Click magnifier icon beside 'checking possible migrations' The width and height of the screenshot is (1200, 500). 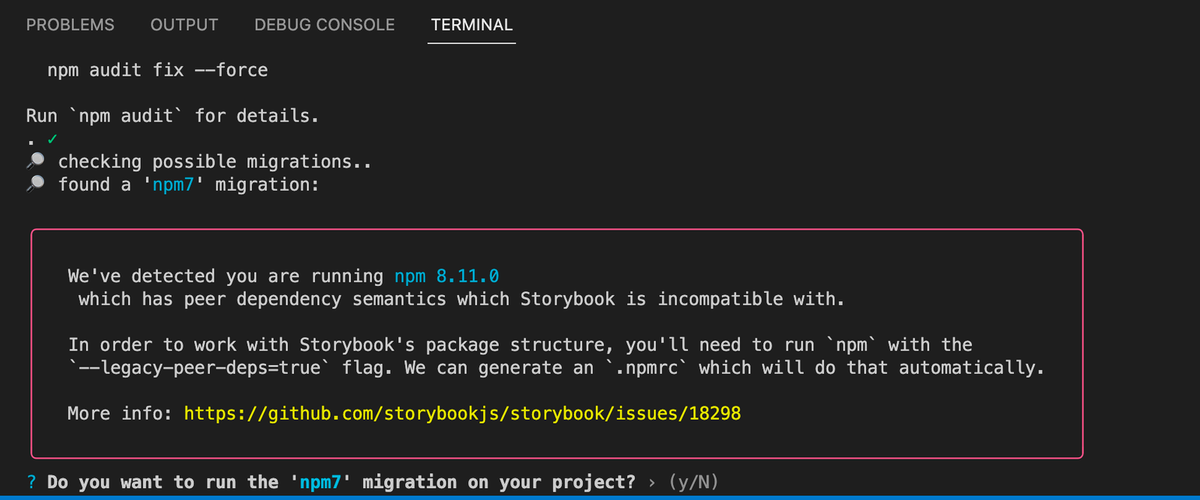[x=35, y=162]
